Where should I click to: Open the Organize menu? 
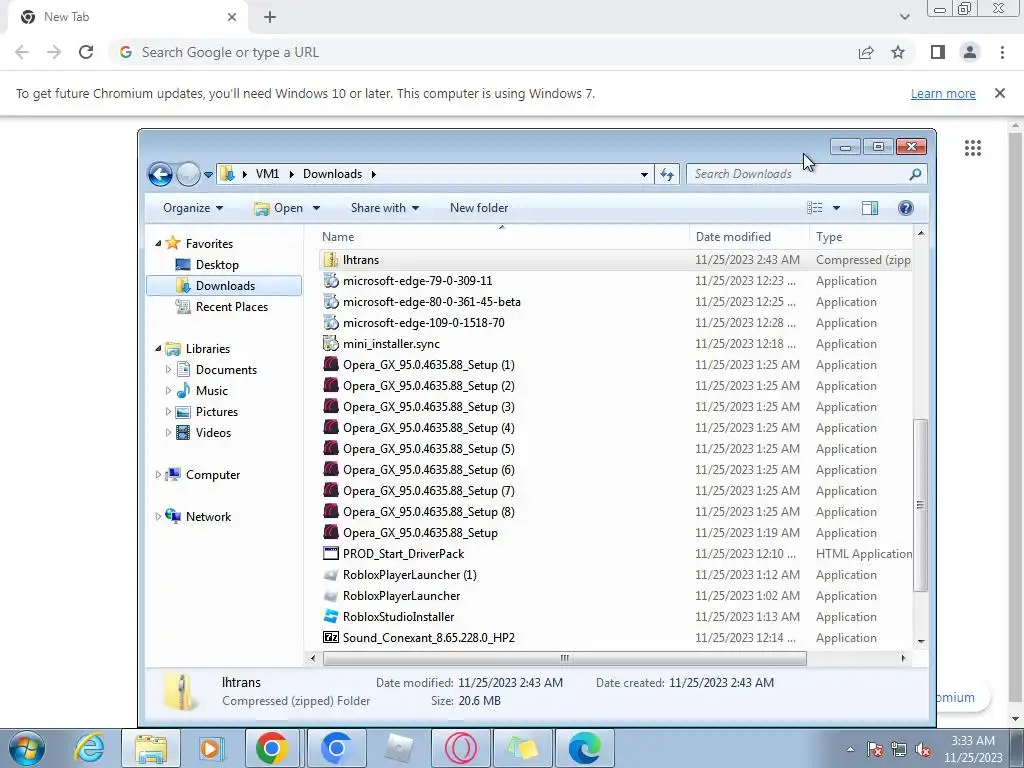pos(193,208)
